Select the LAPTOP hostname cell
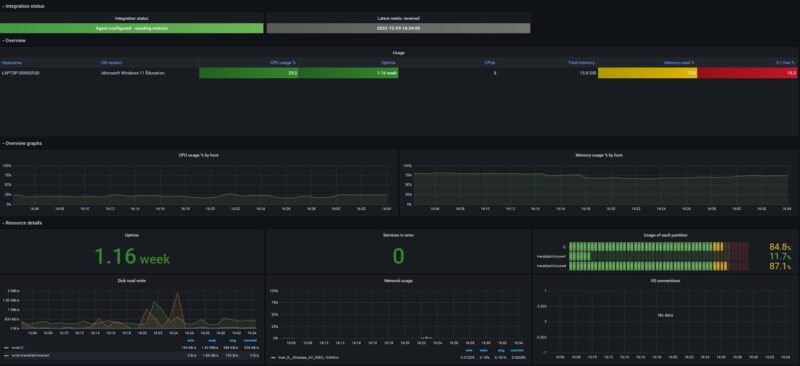The image size is (800, 366). click(x=21, y=73)
